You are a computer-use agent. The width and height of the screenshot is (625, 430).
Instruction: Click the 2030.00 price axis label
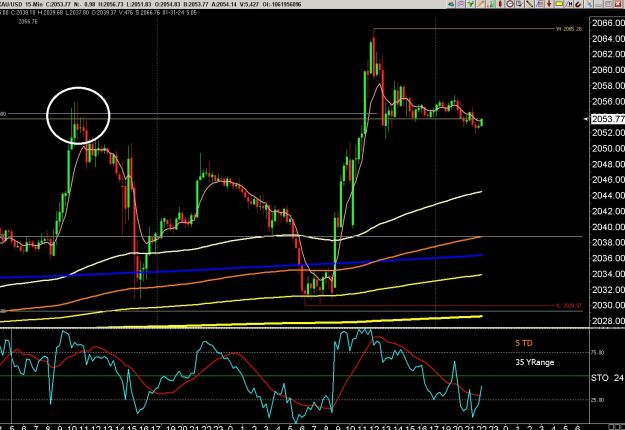coord(608,305)
